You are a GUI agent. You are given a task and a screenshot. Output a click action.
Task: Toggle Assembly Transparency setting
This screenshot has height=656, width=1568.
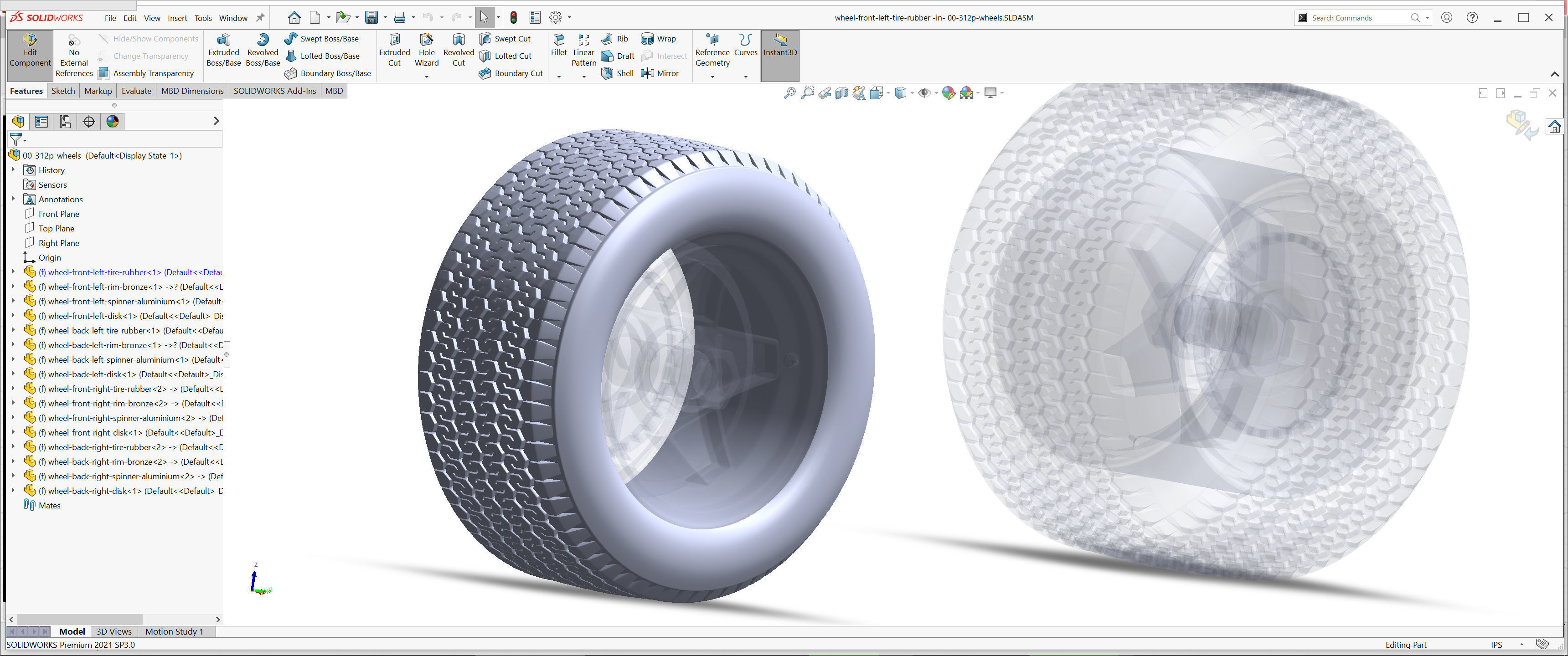click(x=146, y=73)
